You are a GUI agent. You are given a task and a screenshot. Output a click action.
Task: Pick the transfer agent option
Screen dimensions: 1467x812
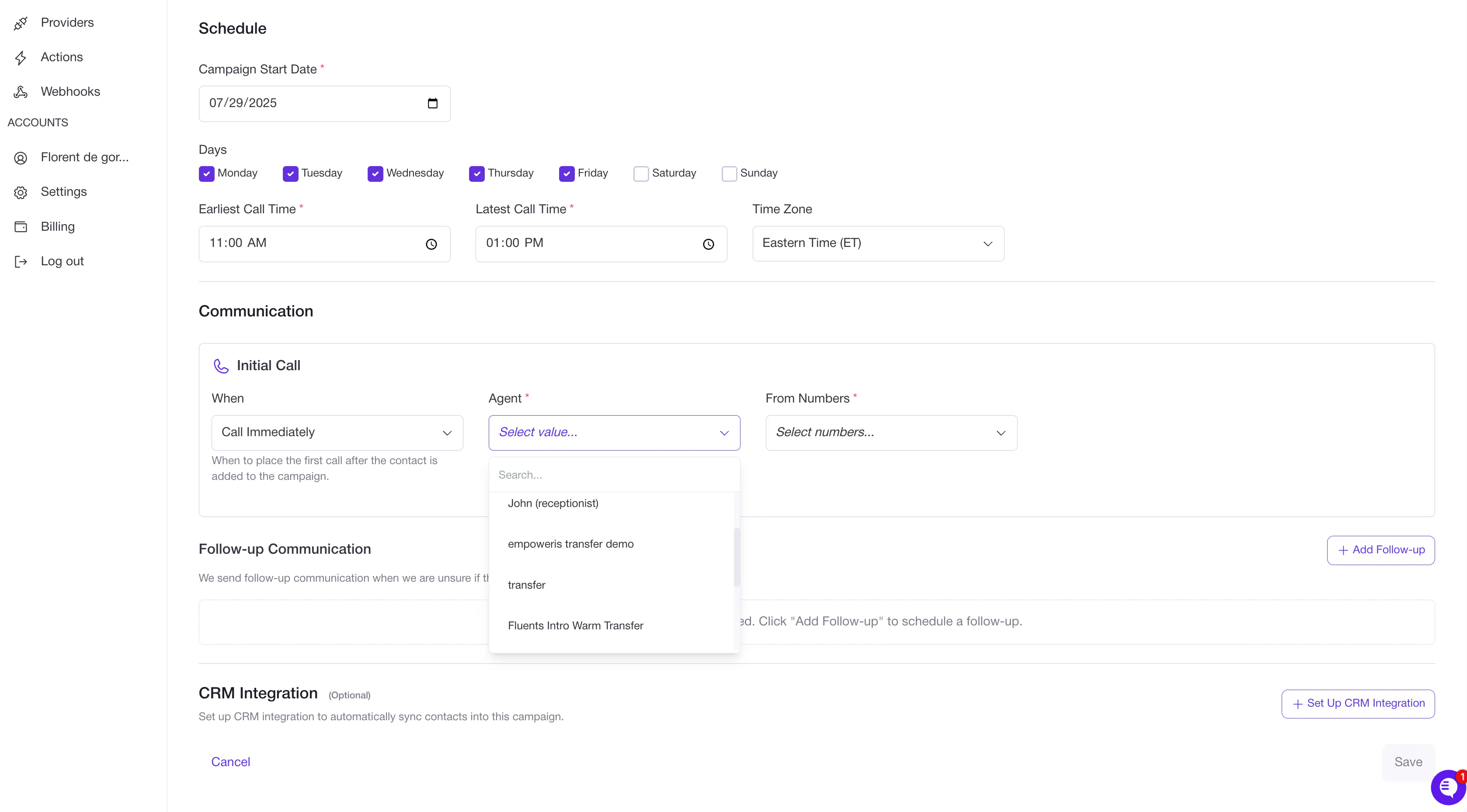612,585
